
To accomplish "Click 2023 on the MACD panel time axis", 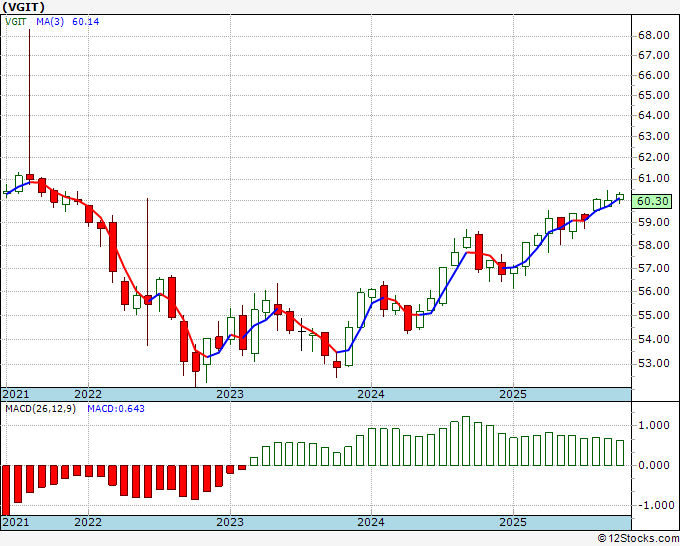I will 230,522.
